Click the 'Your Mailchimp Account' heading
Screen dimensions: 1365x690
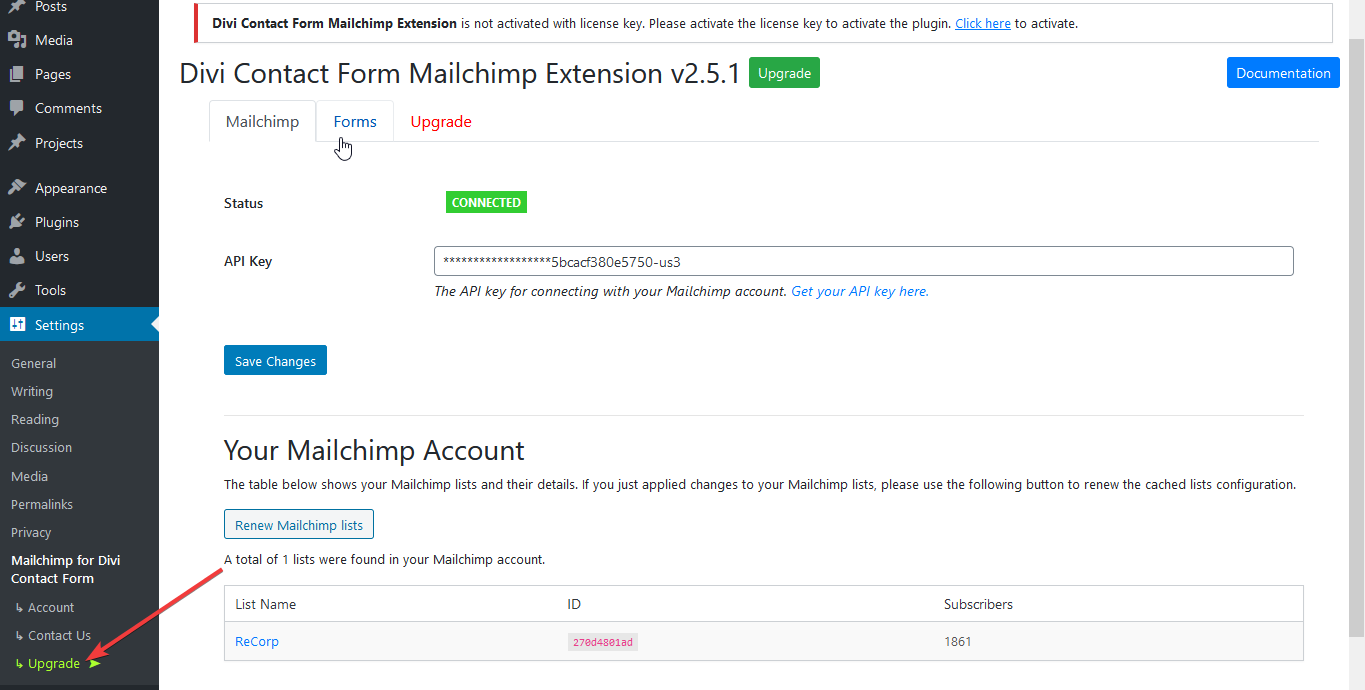pyautogui.click(x=374, y=450)
